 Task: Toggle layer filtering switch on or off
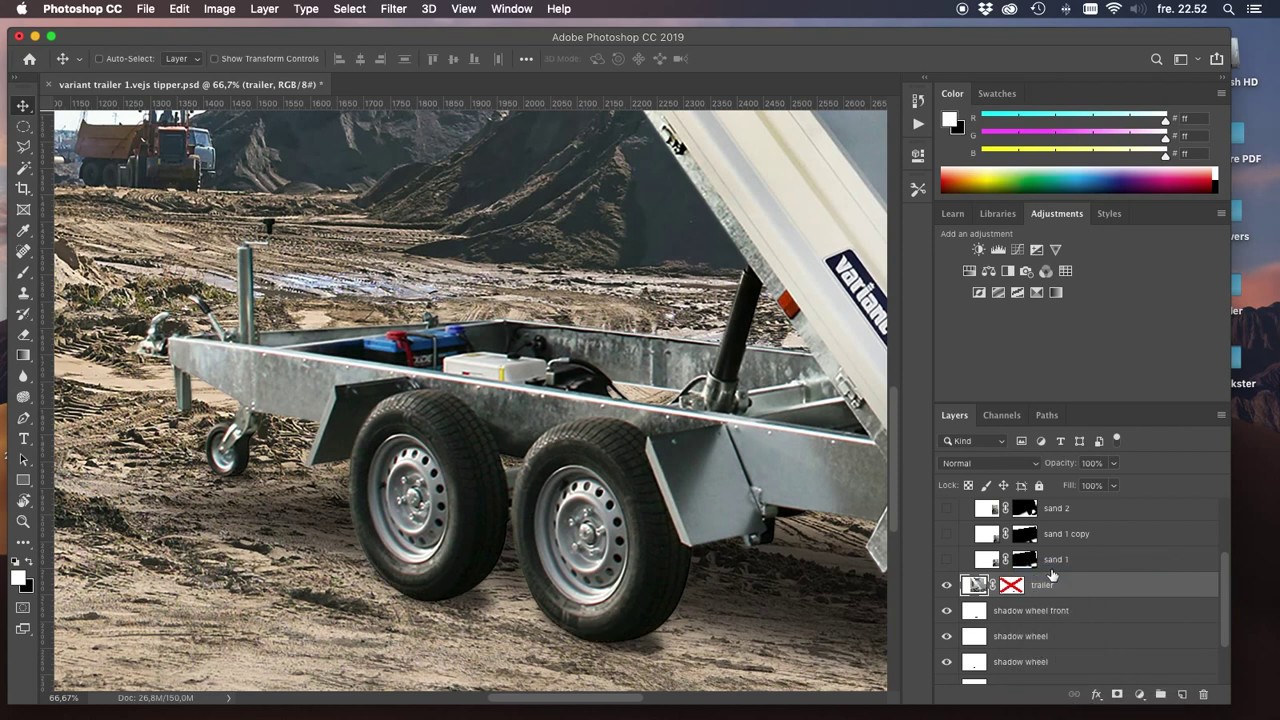(1116, 439)
